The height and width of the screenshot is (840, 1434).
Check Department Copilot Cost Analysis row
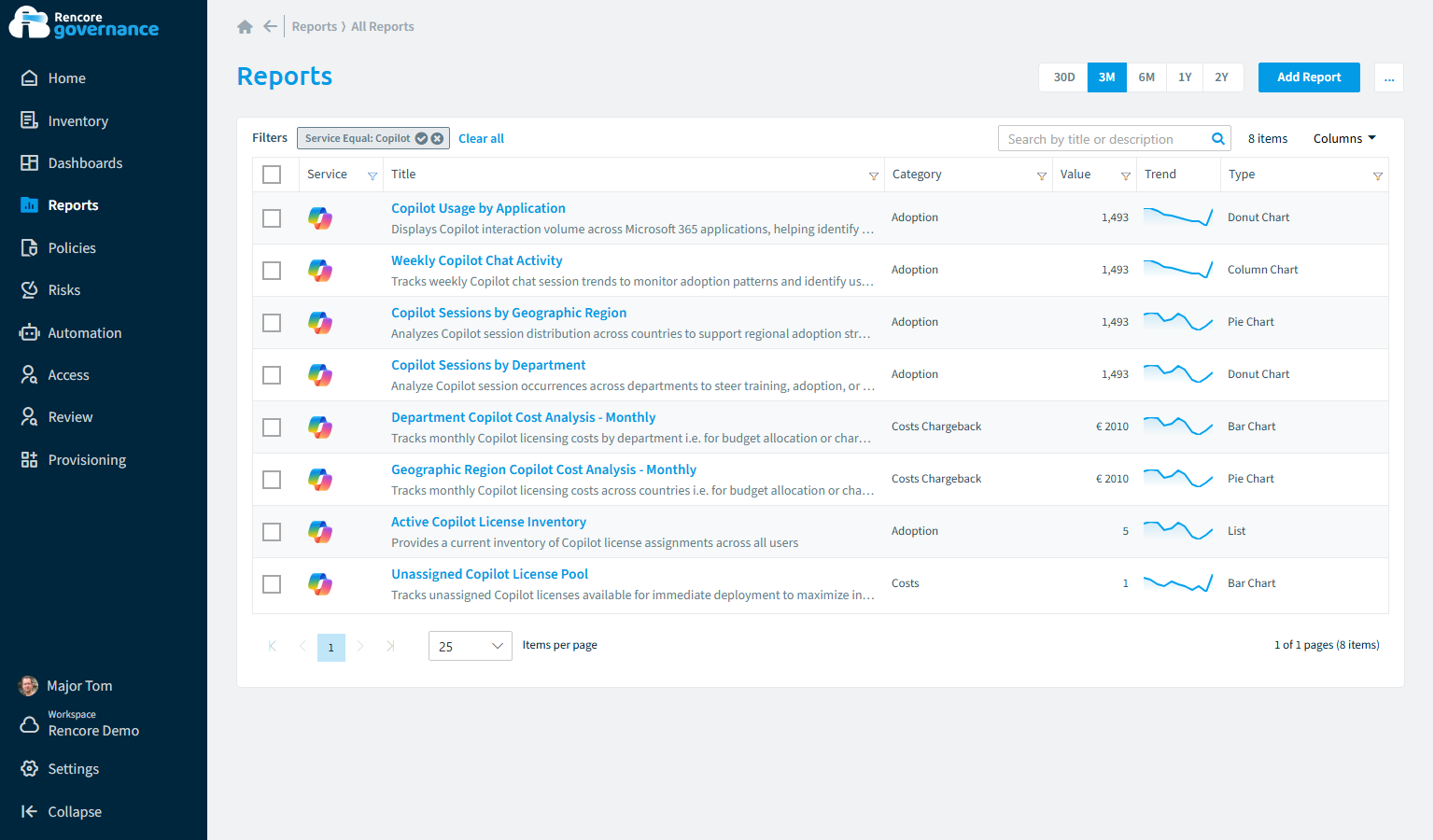(x=272, y=427)
